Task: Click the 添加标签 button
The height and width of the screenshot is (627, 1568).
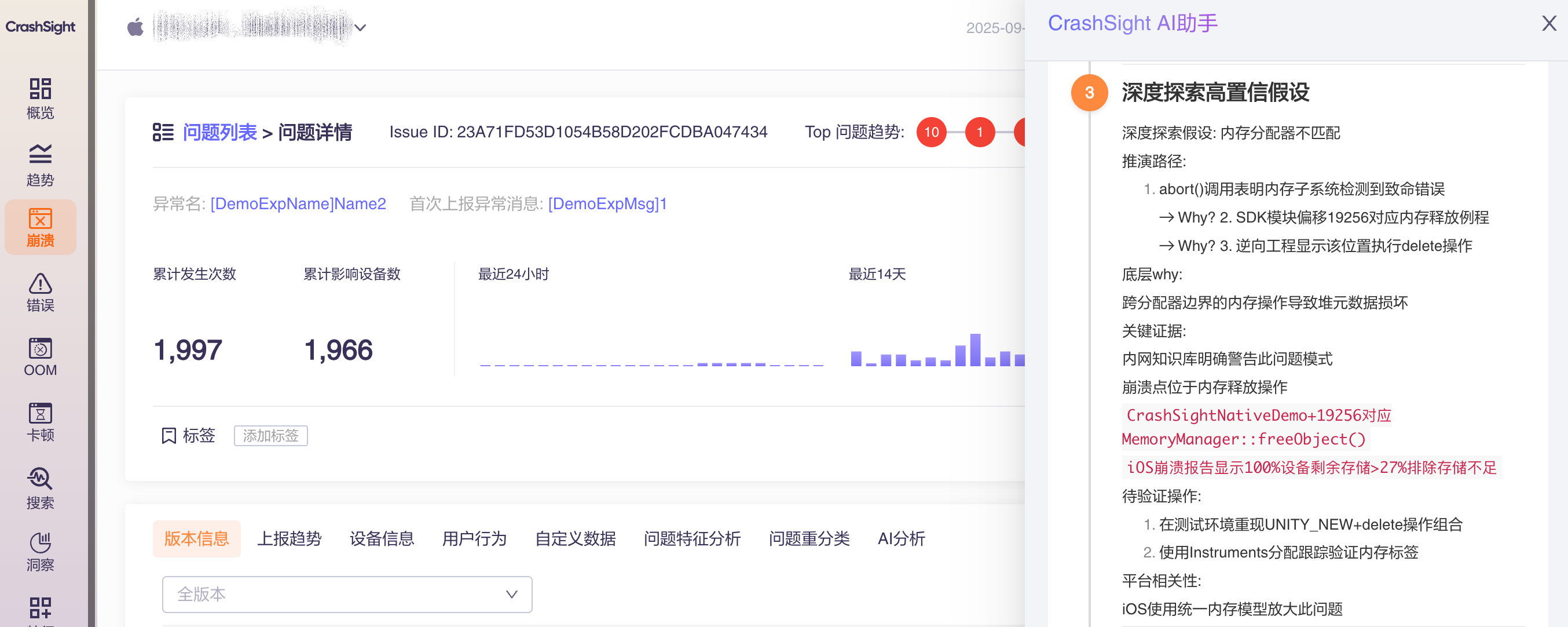Action: pos(271,436)
